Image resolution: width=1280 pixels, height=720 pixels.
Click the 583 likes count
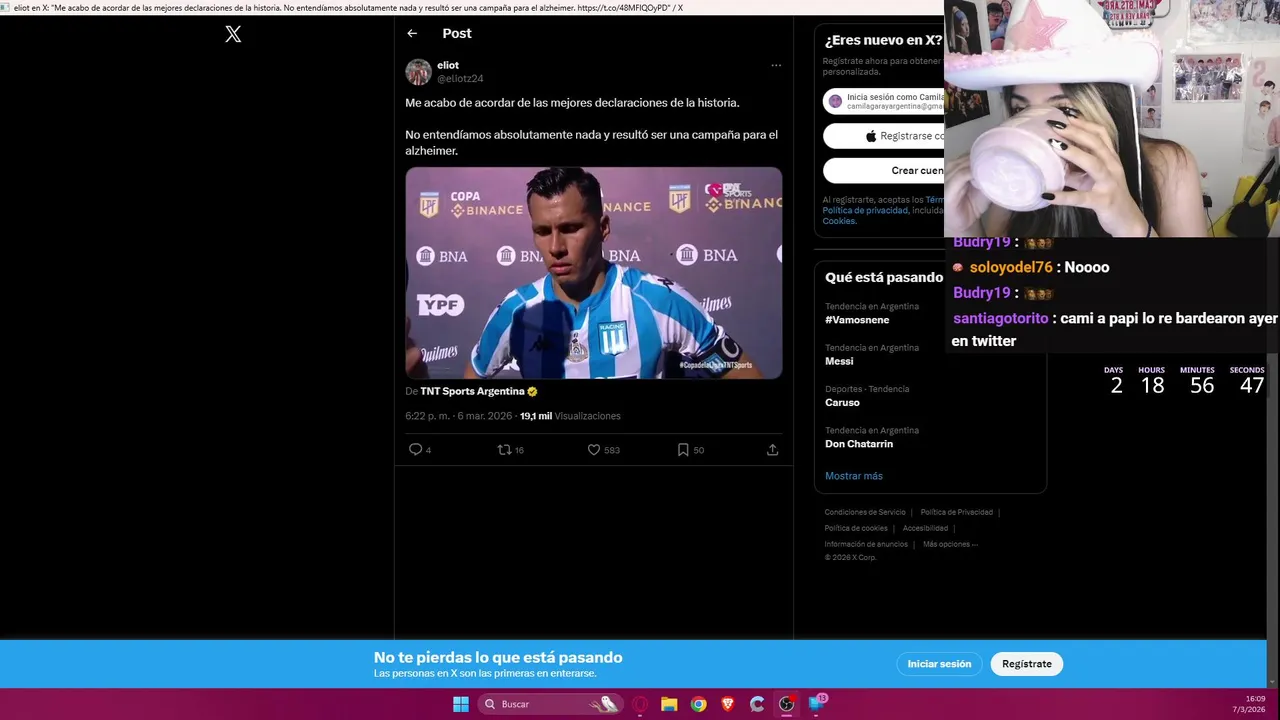pyautogui.click(x=612, y=450)
